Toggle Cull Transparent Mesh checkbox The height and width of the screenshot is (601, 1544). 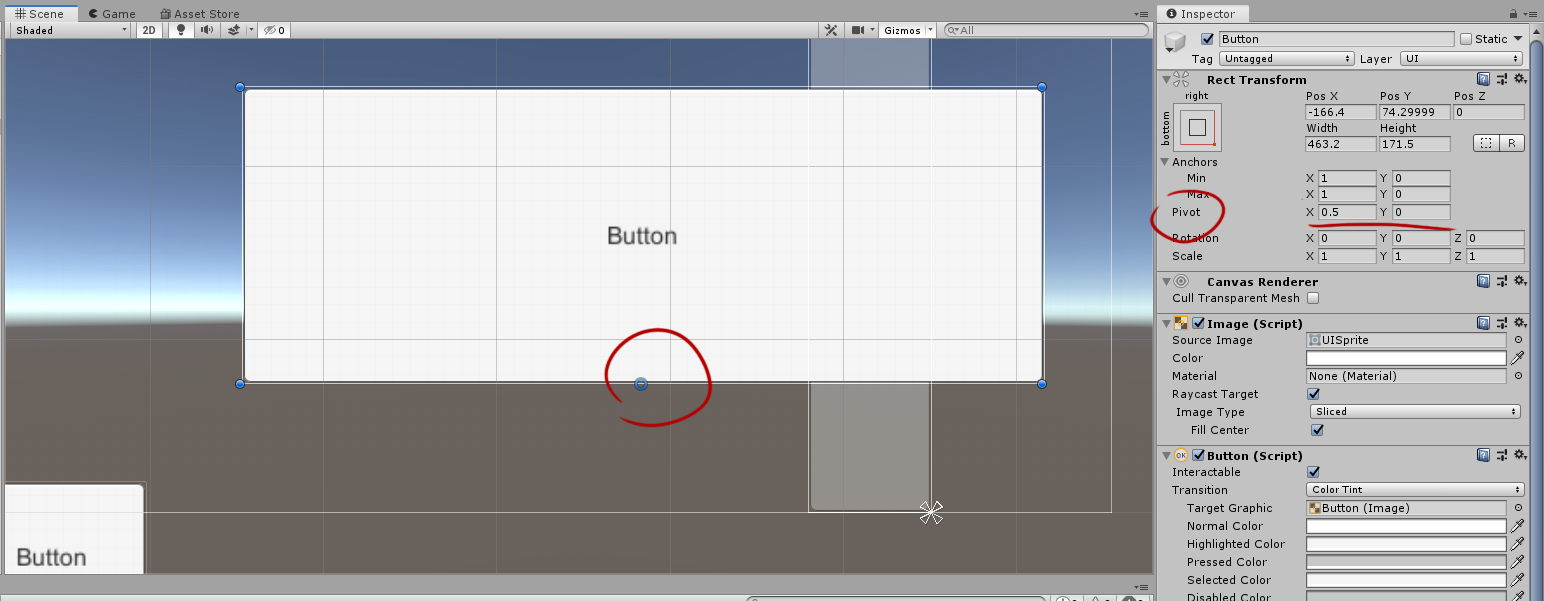(x=1313, y=298)
